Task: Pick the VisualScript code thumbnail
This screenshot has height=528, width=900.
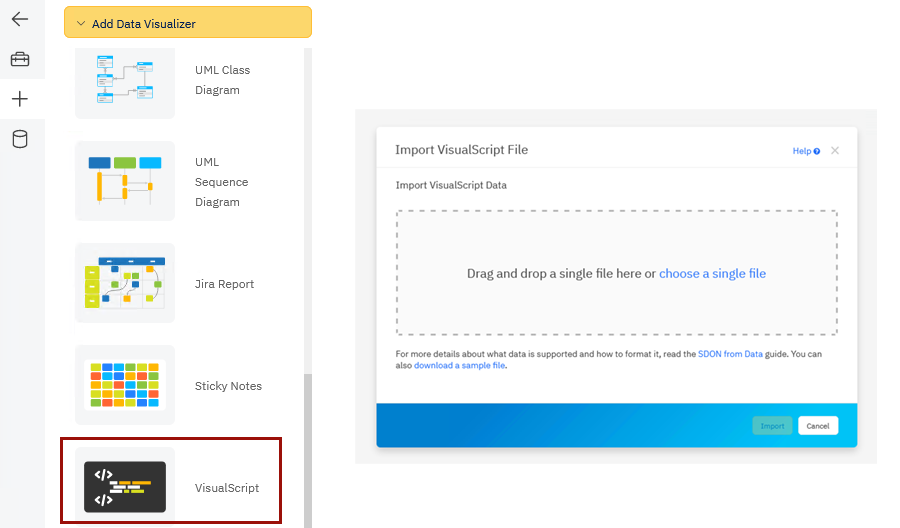Action: pyautogui.click(x=125, y=487)
